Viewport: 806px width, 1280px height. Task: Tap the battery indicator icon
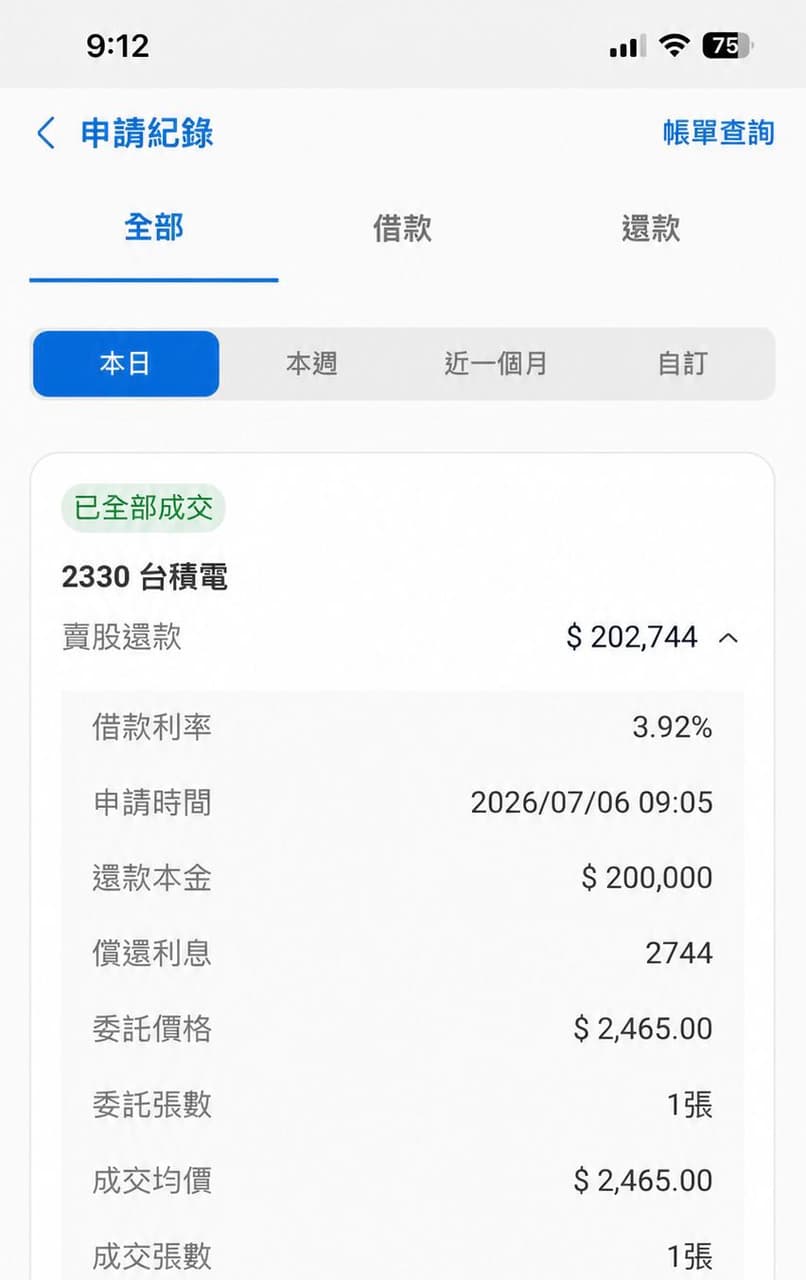(728, 45)
